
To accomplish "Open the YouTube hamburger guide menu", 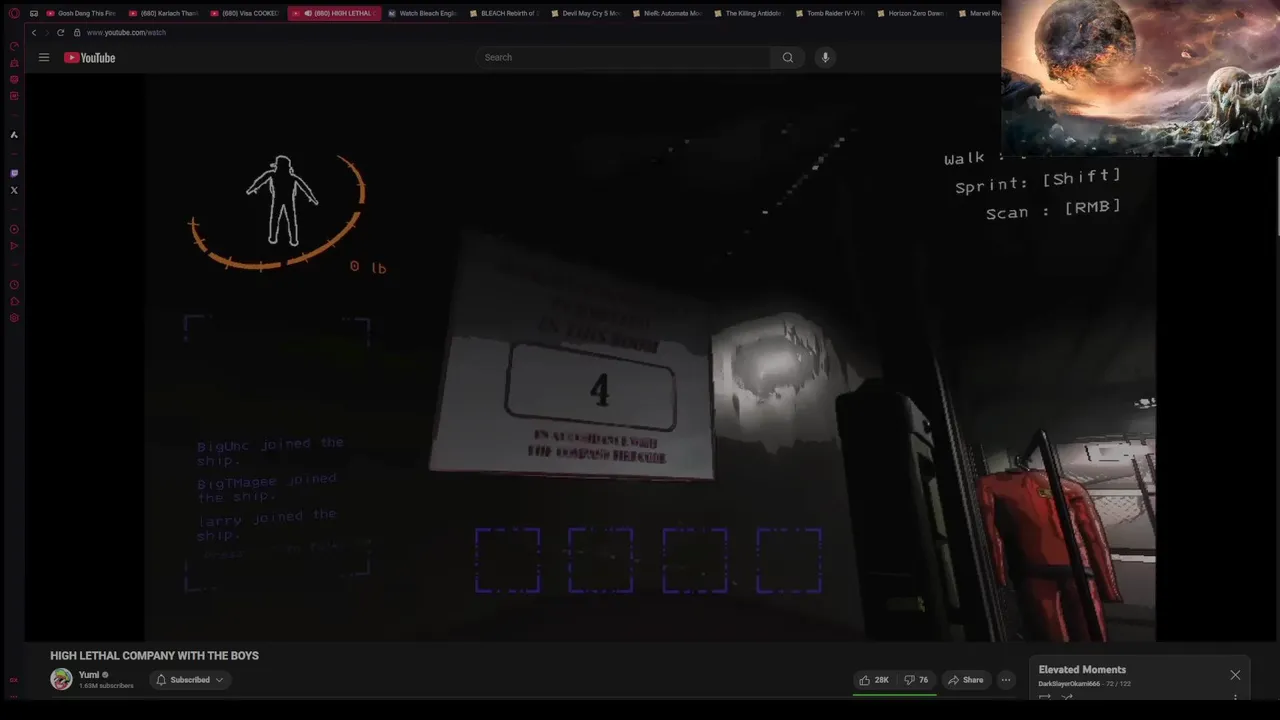I will pyautogui.click(x=44, y=57).
